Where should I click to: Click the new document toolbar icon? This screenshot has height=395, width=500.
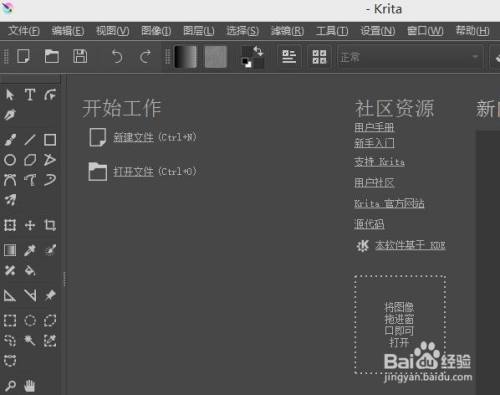click(23, 56)
